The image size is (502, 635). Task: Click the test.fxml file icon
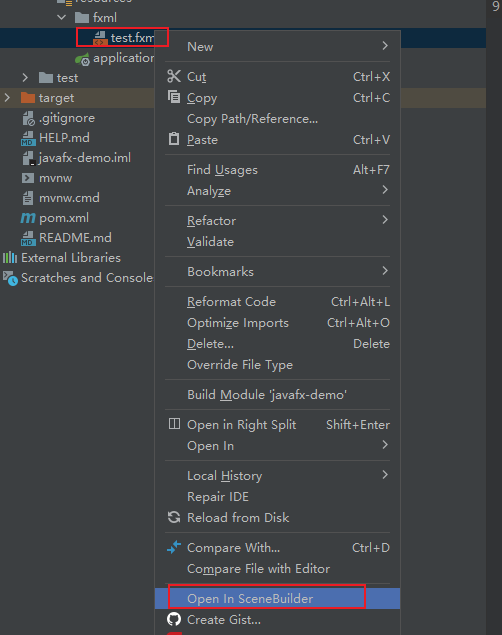tap(100, 38)
